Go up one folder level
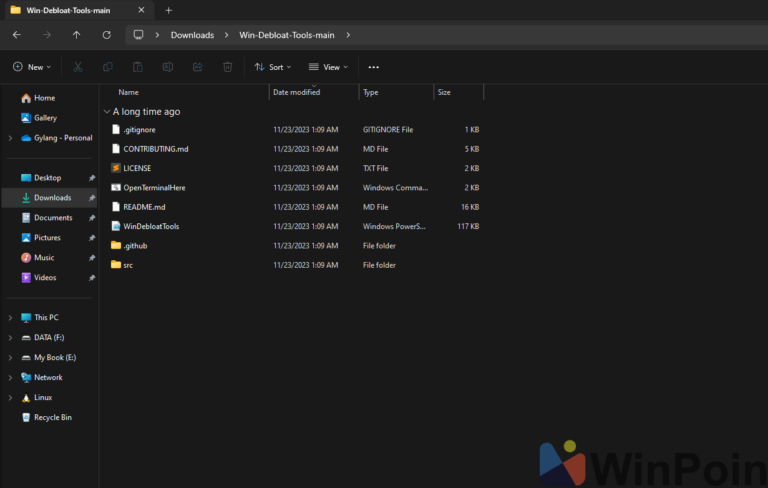Image resolution: width=768 pixels, height=488 pixels. coord(76,35)
